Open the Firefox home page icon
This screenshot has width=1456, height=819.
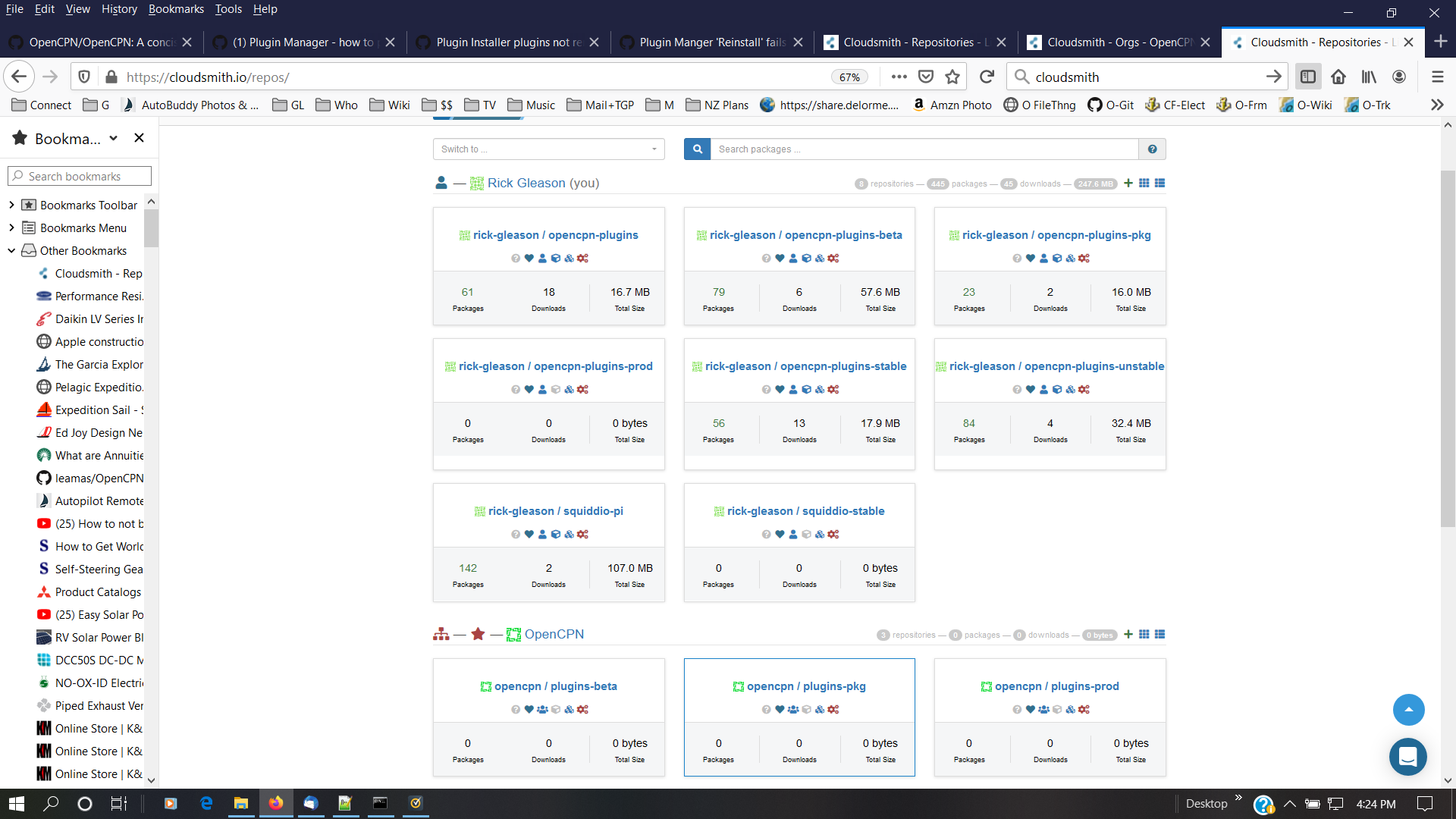[1338, 77]
